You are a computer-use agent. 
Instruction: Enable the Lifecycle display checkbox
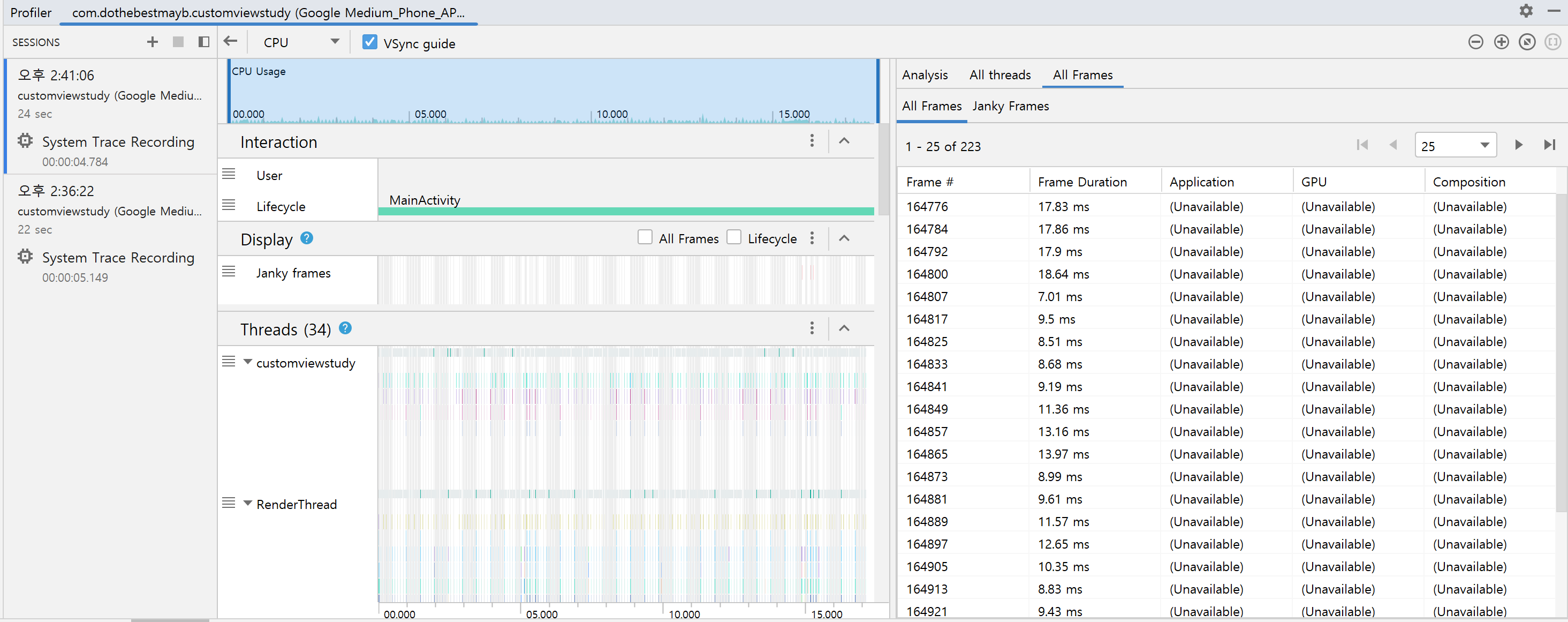tap(734, 237)
